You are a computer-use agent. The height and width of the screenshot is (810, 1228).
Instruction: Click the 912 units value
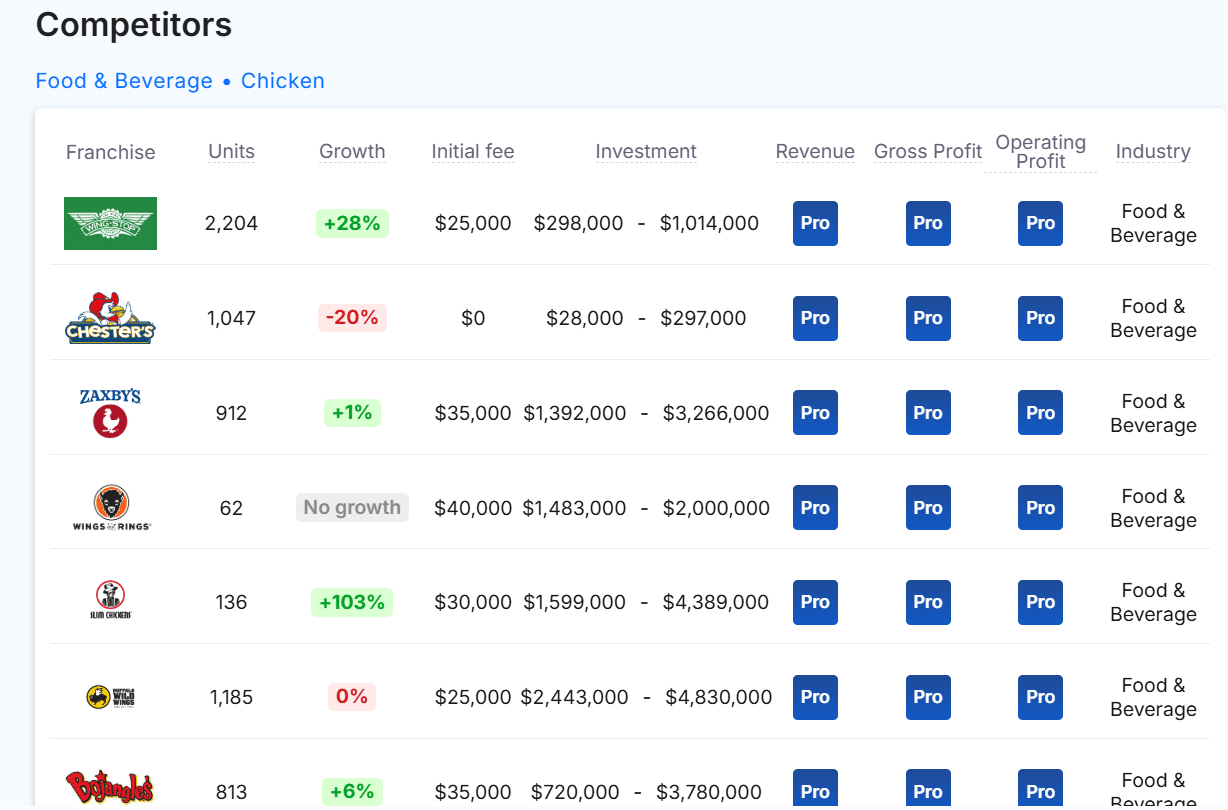click(231, 413)
